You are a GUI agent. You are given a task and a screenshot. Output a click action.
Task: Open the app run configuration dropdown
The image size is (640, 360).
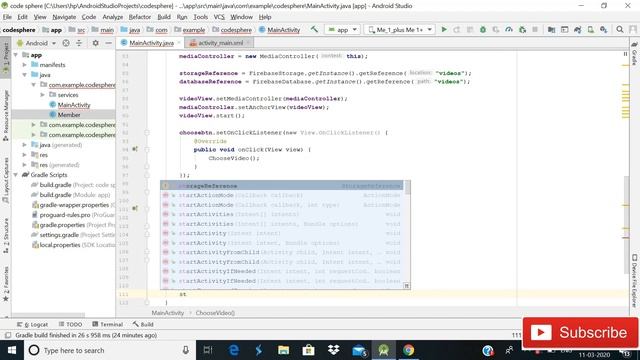point(342,29)
